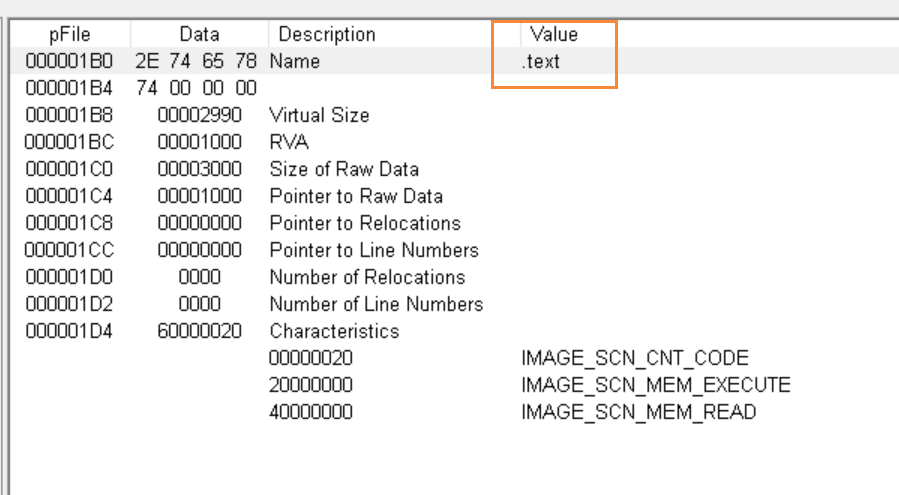Select the row at offset 000001B4

69,88
